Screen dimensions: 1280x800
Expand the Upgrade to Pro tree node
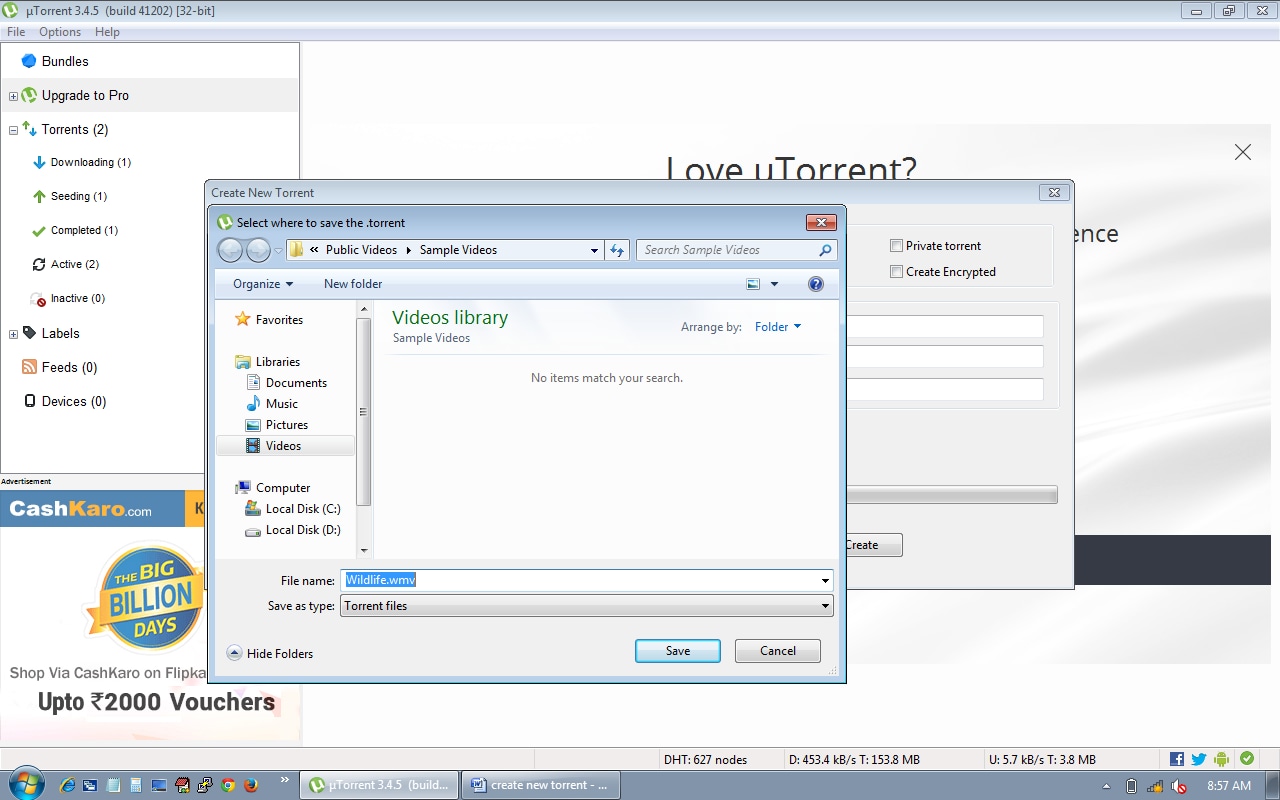pos(13,96)
